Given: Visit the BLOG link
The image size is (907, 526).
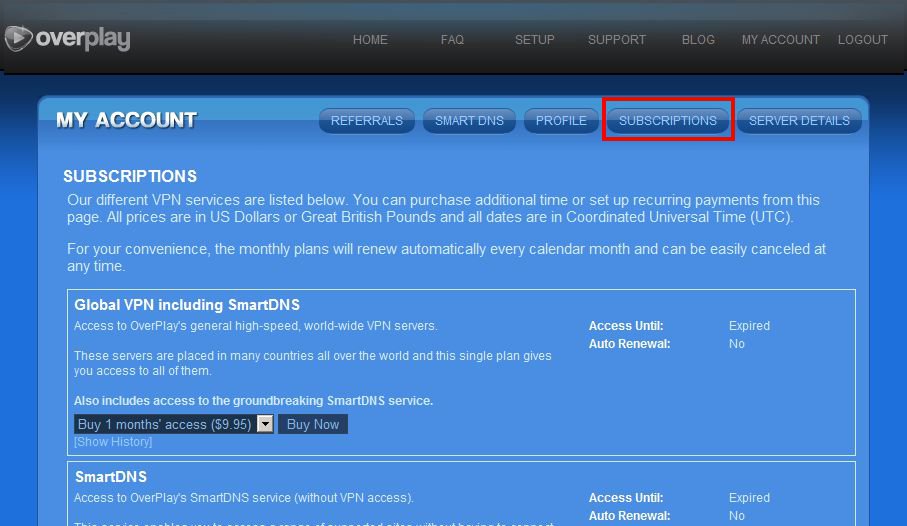Looking at the screenshot, I should pyautogui.click(x=698, y=40).
